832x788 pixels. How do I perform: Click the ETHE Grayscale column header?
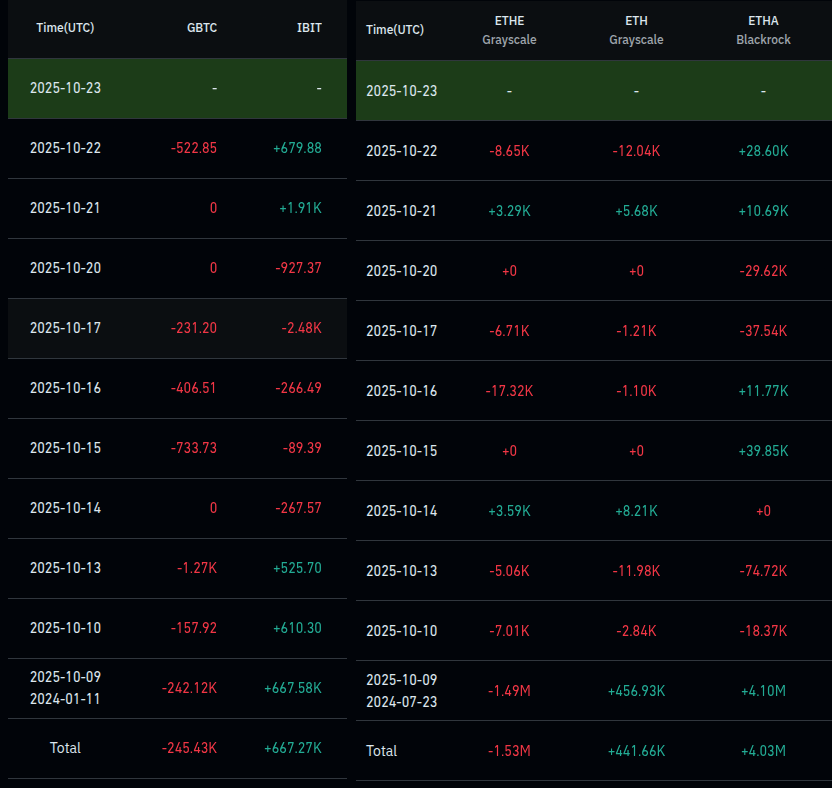click(x=509, y=28)
